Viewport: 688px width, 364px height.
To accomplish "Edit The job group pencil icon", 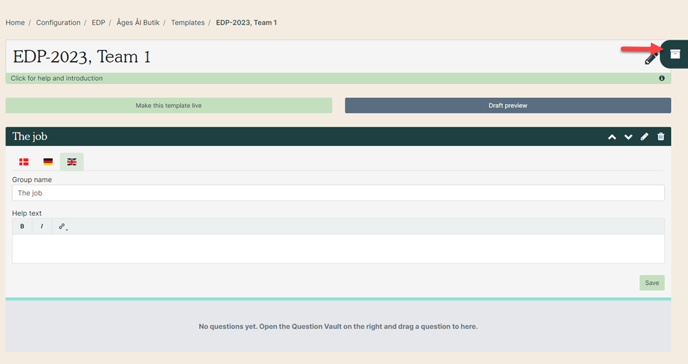I will coord(645,136).
